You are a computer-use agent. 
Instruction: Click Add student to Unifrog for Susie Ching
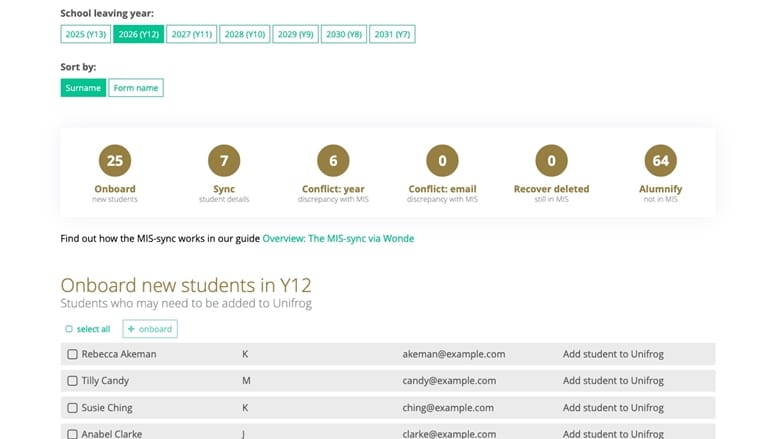(x=613, y=408)
